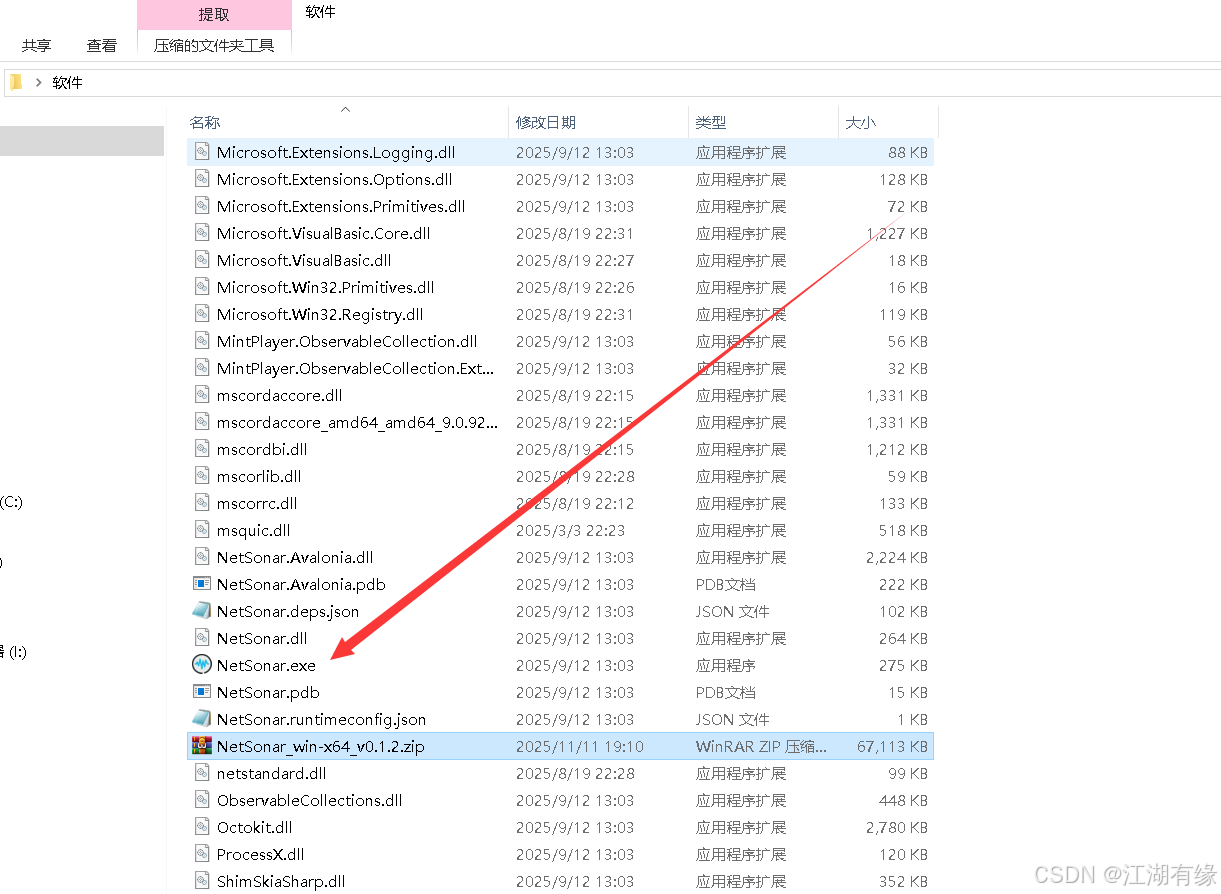This screenshot has height=894, width=1221.
Task: Open the 提取 ribbon tab
Action: click(x=214, y=14)
